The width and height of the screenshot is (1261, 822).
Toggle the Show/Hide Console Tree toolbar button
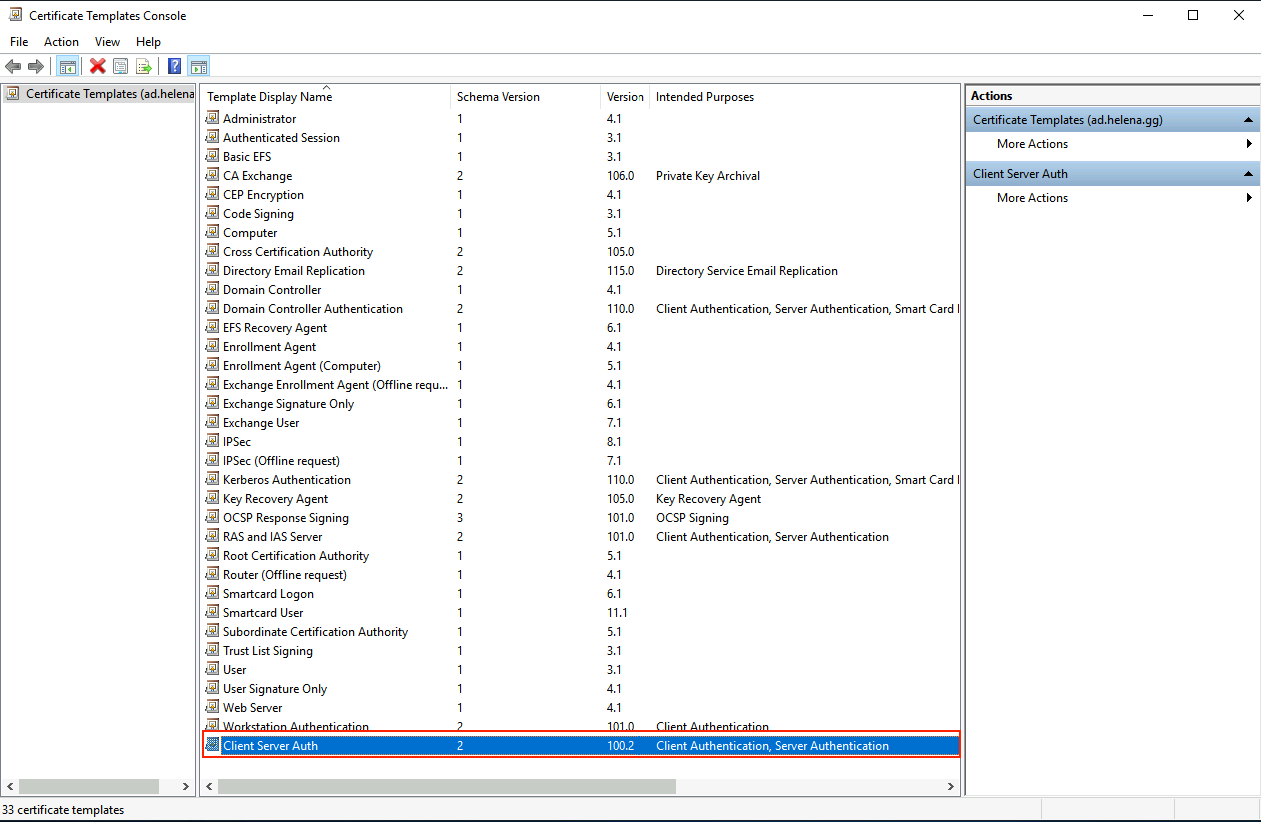(x=68, y=67)
